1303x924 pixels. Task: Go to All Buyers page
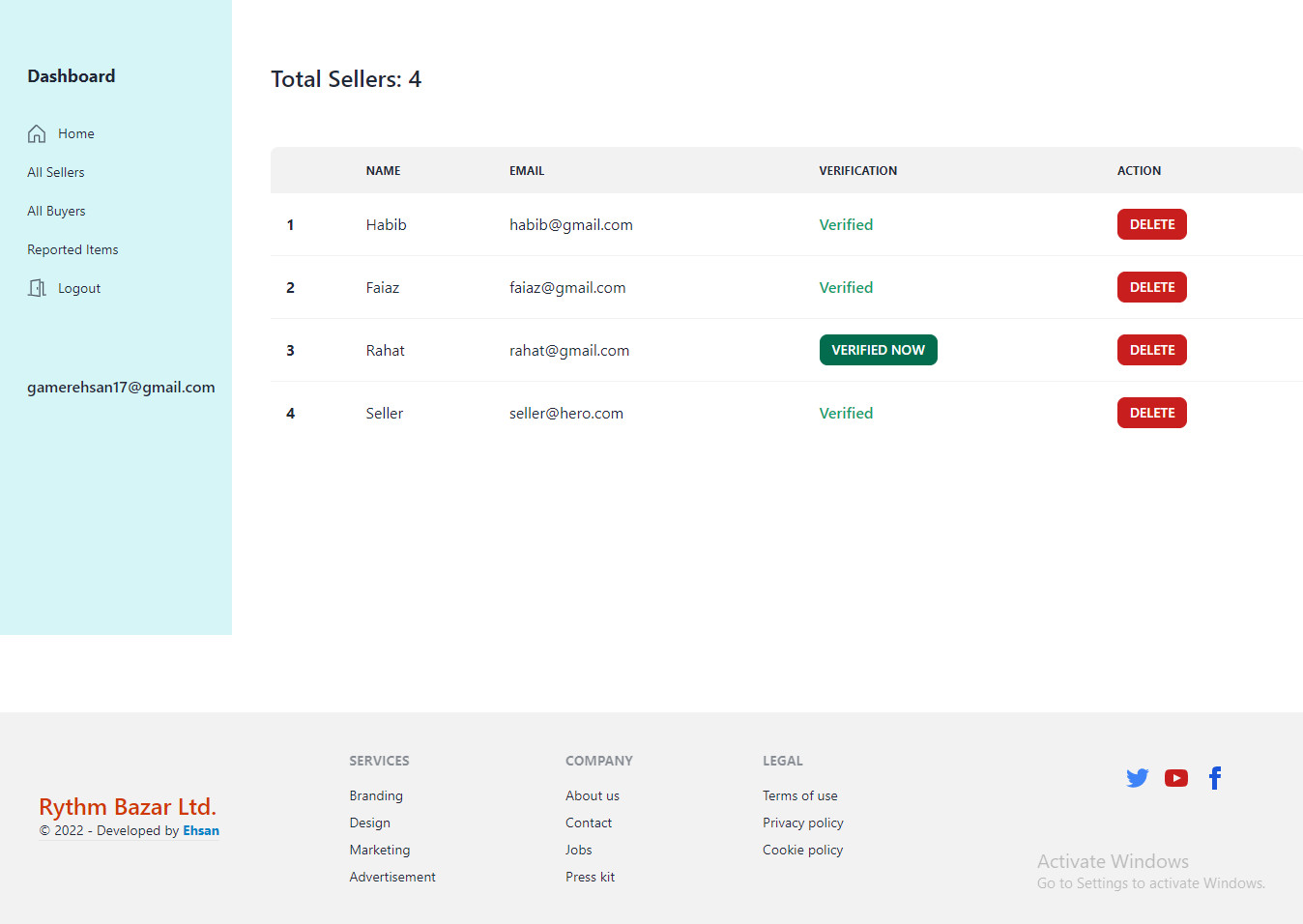coord(56,211)
